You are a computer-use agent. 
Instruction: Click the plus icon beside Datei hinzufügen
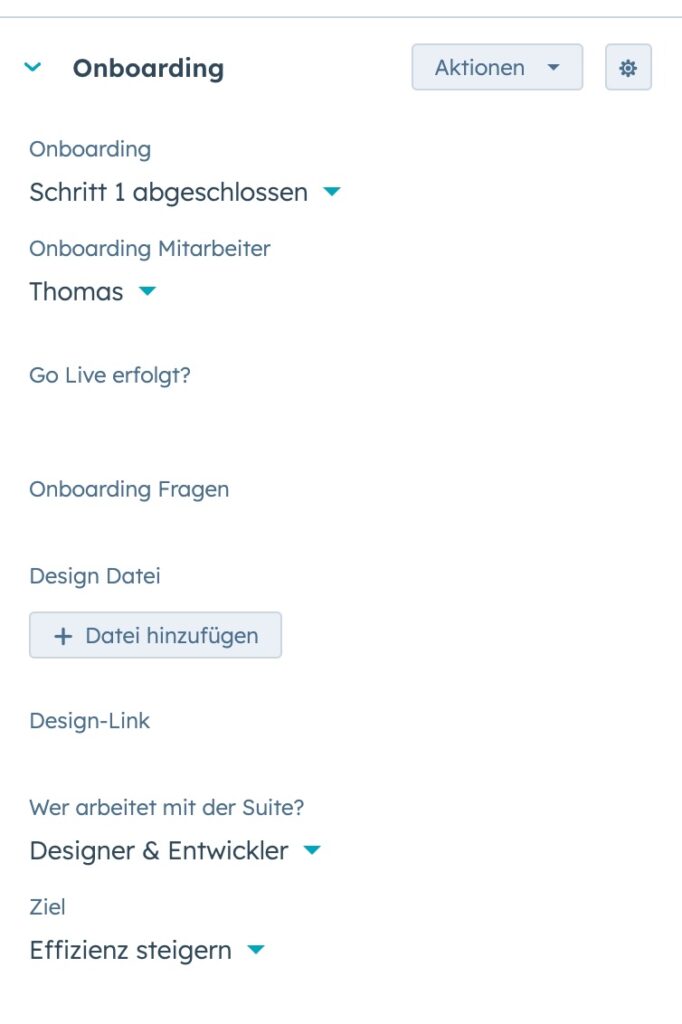tap(63, 636)
